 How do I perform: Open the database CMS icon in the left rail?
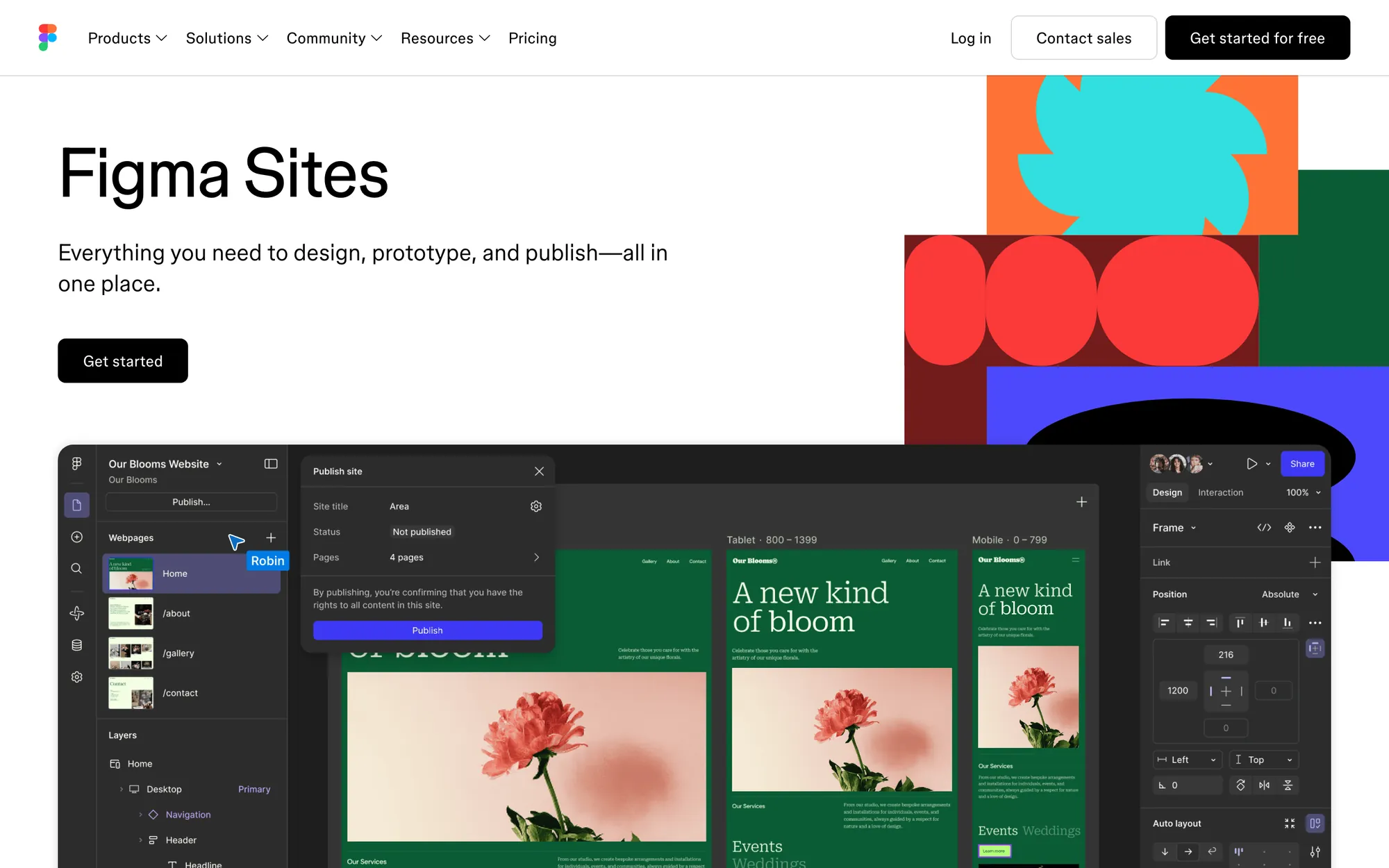pos(77,645)
